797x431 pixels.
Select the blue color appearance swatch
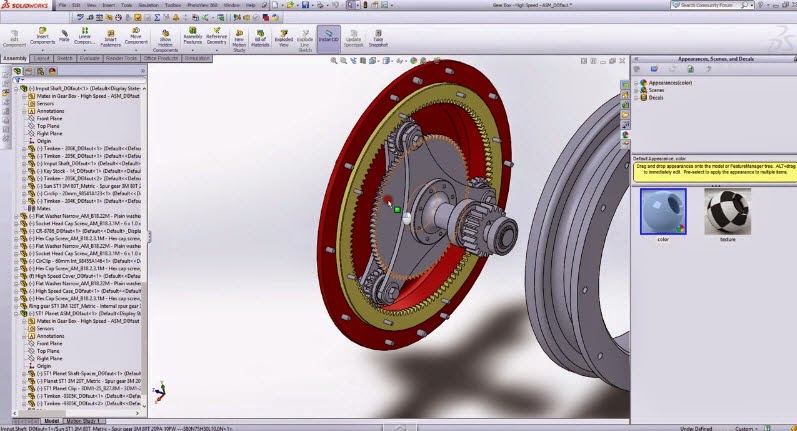coord(663,211)
